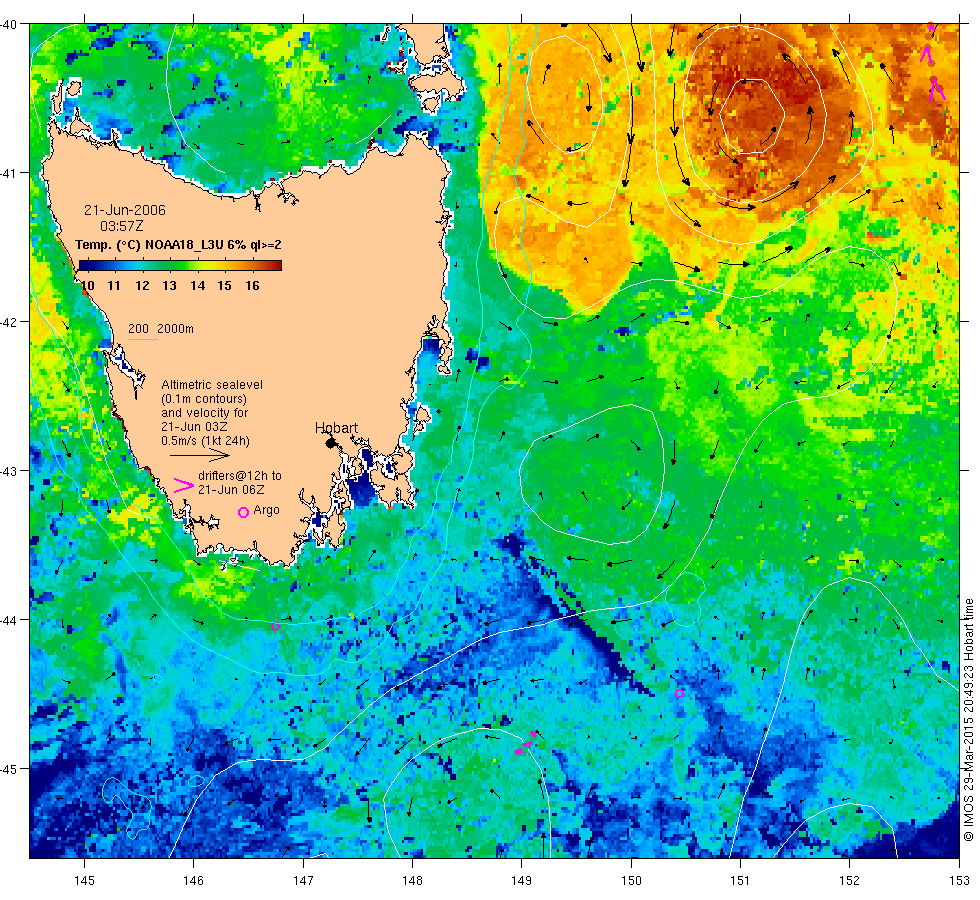Click the longitude axis label 150
The height and width of the screenshot is (900, 980).
pyautogui.click(x=631, y=881)
